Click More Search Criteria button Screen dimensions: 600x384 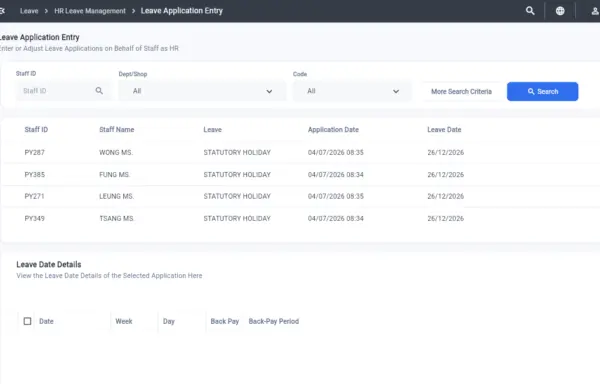461,91
